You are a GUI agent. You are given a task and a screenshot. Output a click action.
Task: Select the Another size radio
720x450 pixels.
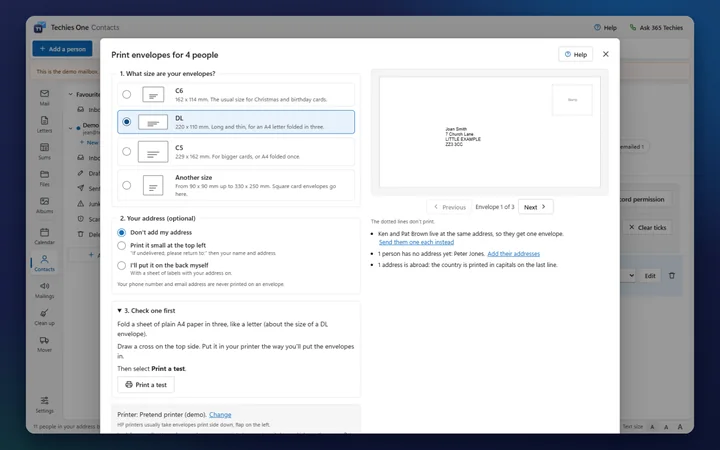(x=126, y=185)
